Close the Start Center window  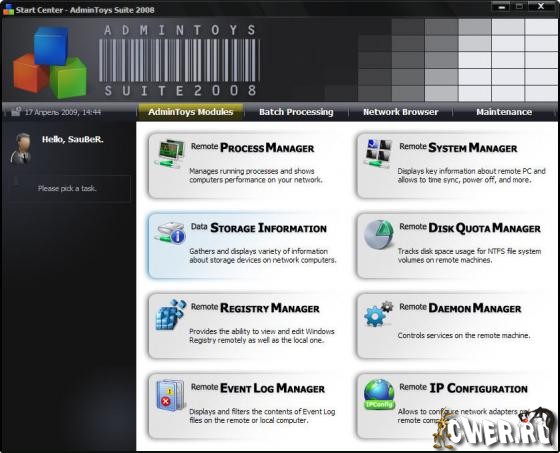541,6
